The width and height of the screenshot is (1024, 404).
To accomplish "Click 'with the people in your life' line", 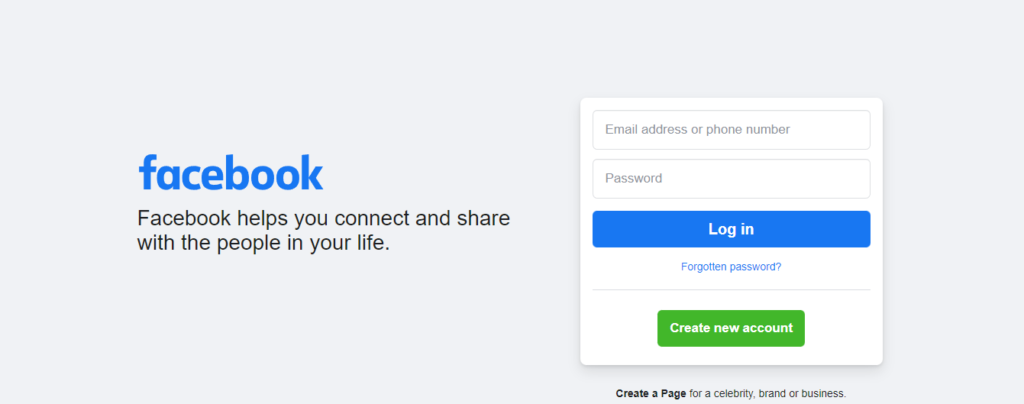I will tap(263, 243).
